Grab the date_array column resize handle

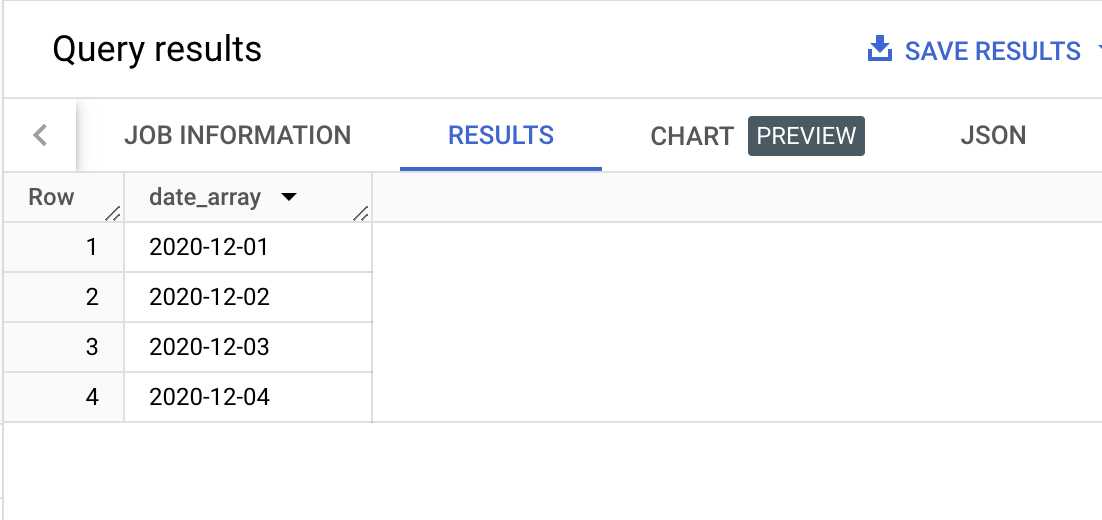click(361, 214)
